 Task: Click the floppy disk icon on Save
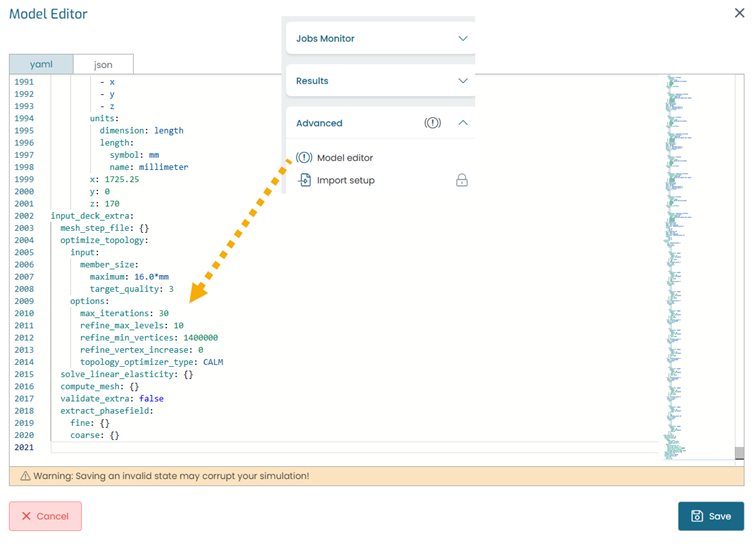[x=697, y=516]
